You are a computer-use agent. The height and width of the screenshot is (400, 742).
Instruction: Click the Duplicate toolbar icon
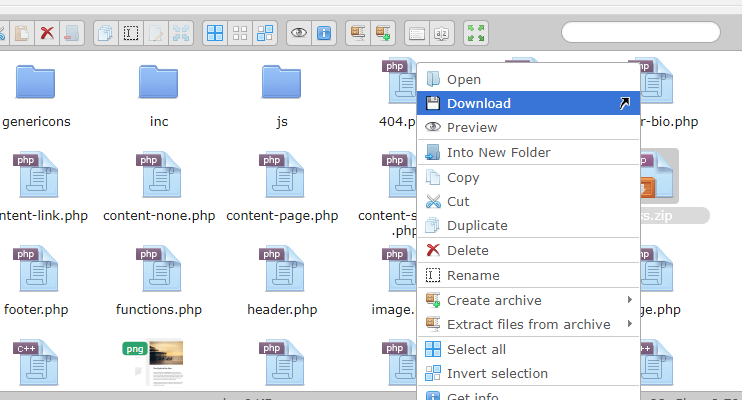pos(106,33)
